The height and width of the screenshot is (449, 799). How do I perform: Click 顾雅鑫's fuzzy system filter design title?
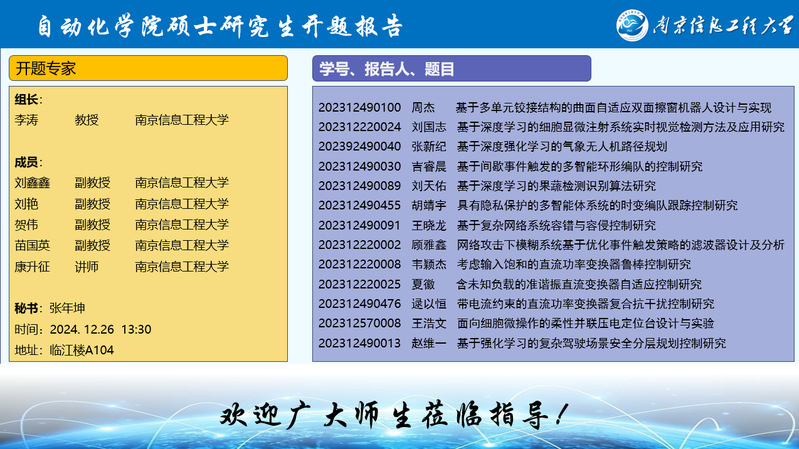coord(620,245)
